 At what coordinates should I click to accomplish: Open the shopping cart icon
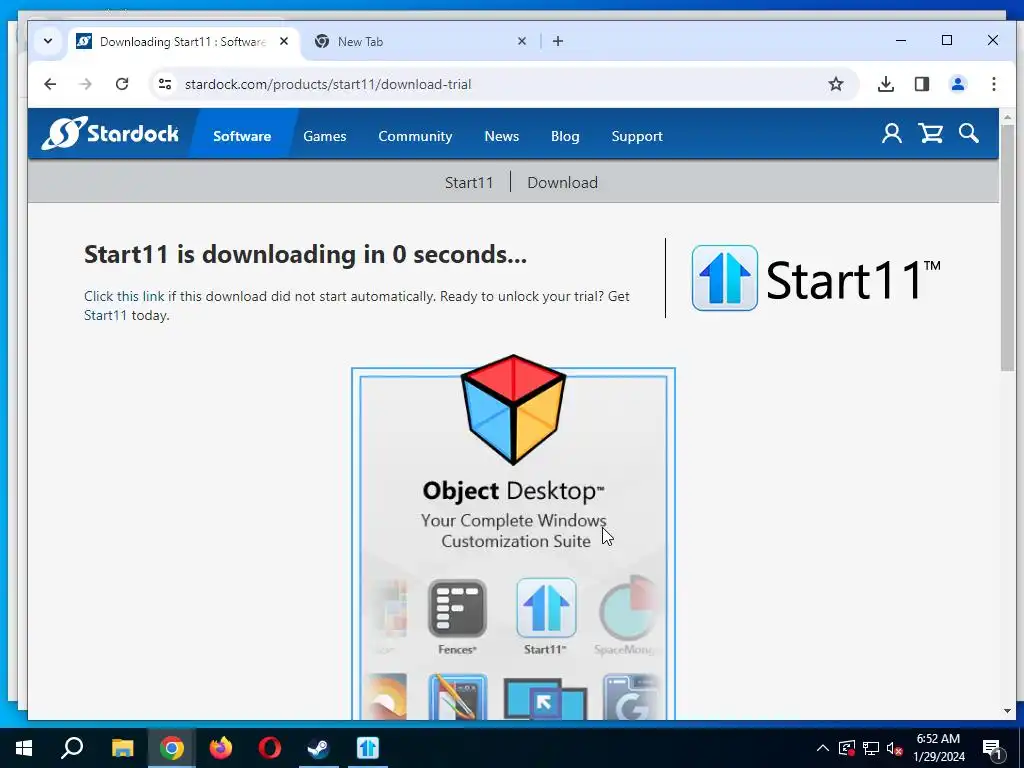pos(931,134)
